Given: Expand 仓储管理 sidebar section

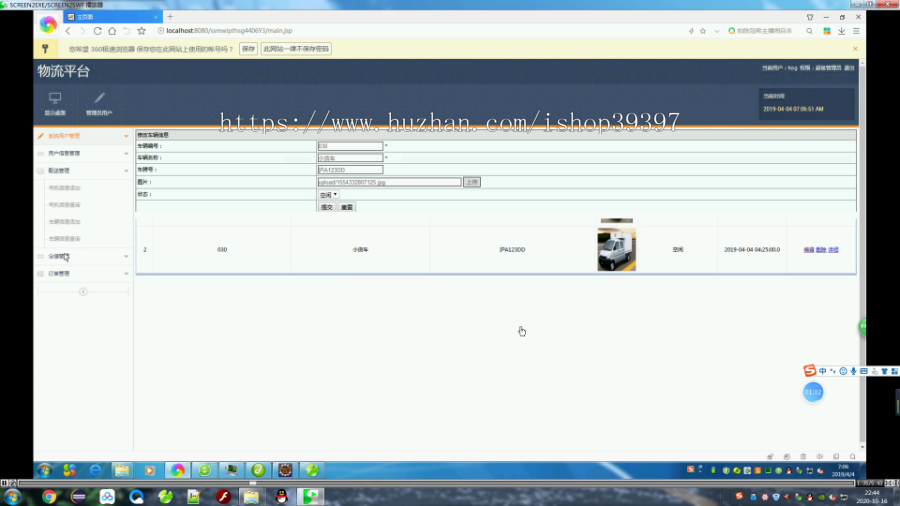Looking at the screenshot, I should (83, 256).
